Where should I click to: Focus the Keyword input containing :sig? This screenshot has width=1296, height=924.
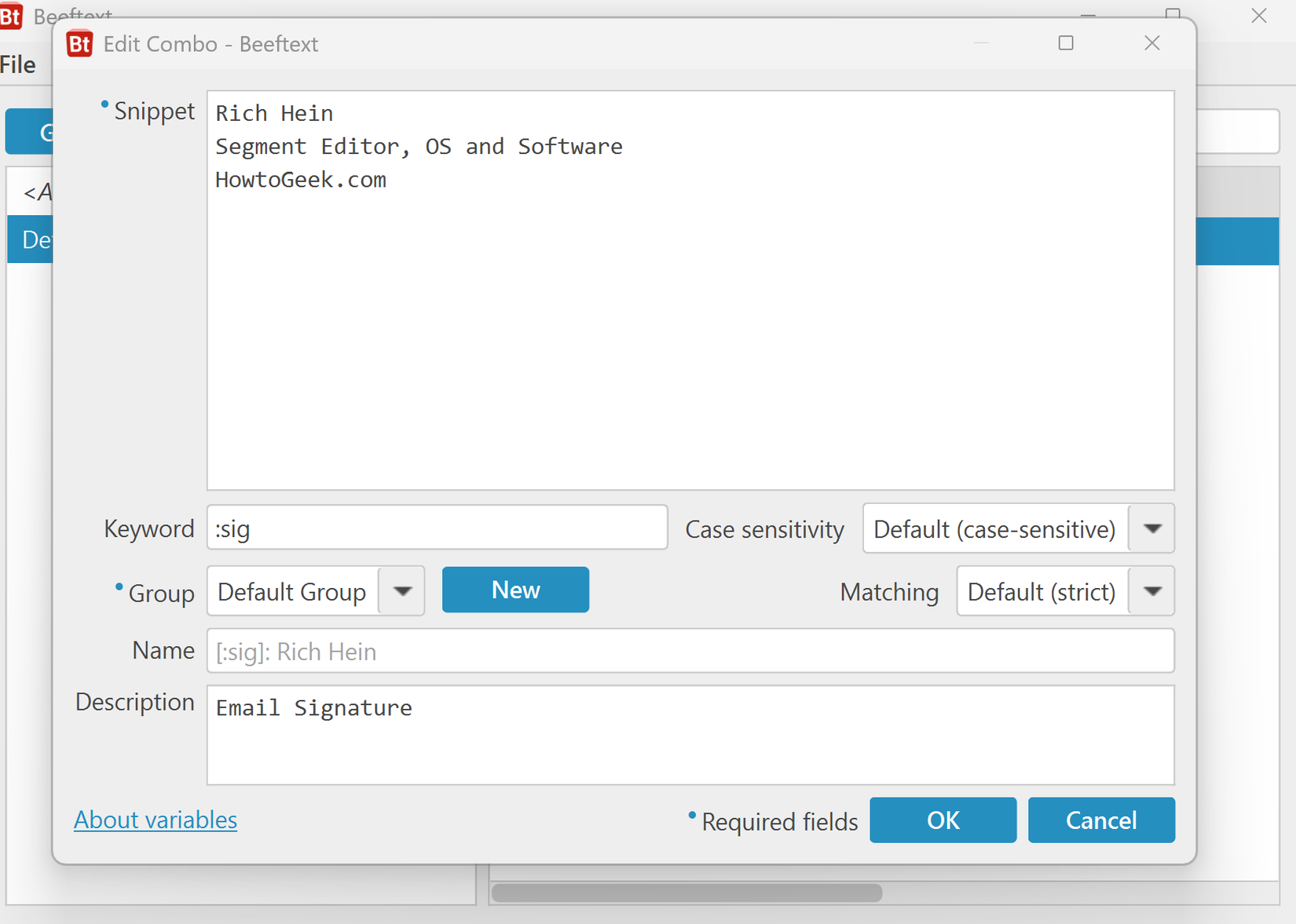tap(437, 528)
